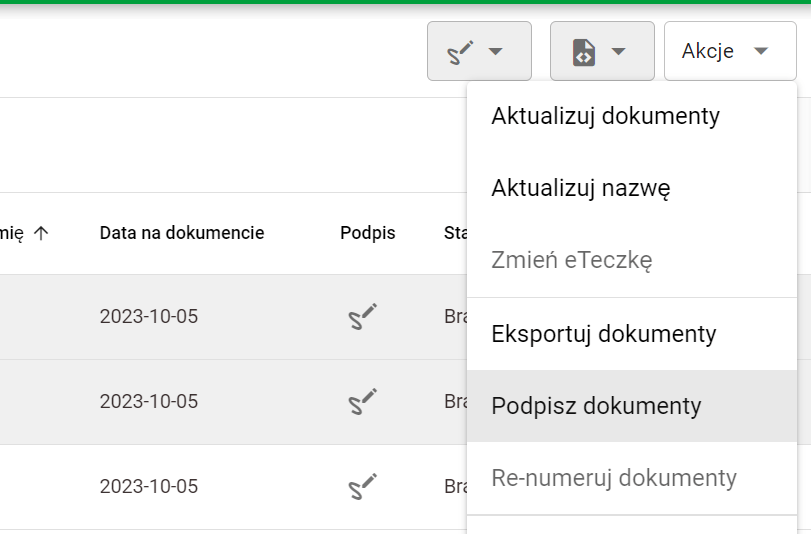Click the ascending sort arrow in header
This screenshot has height=534, width=811.
[x=41, y=233]
